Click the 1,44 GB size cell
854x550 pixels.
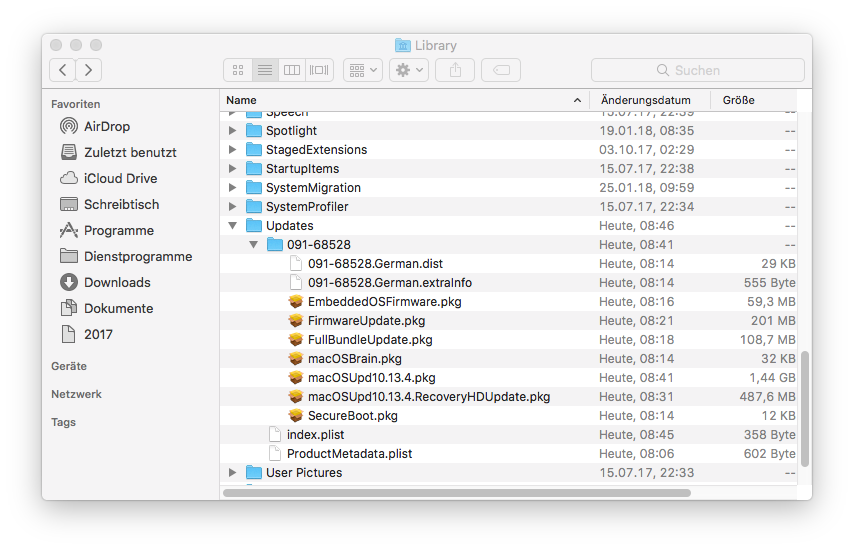[x=772, y=378]
